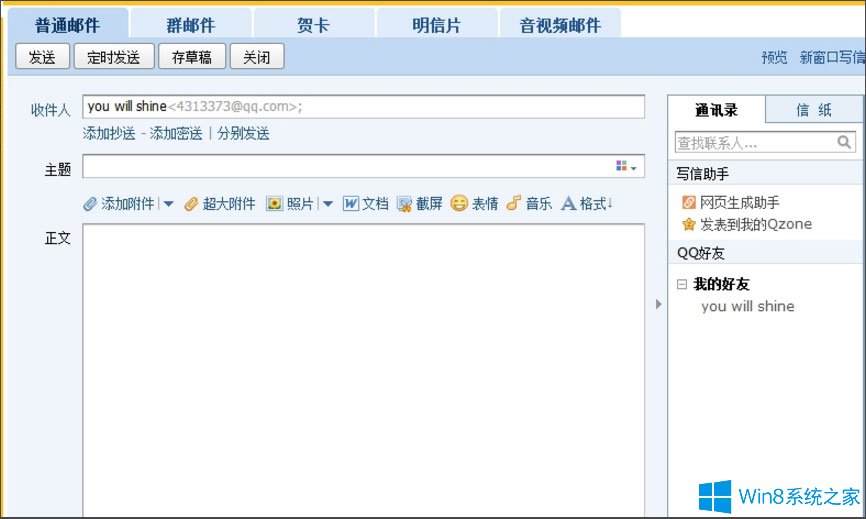Click the 预览 link
866x519 pixels.
point(774,57)
